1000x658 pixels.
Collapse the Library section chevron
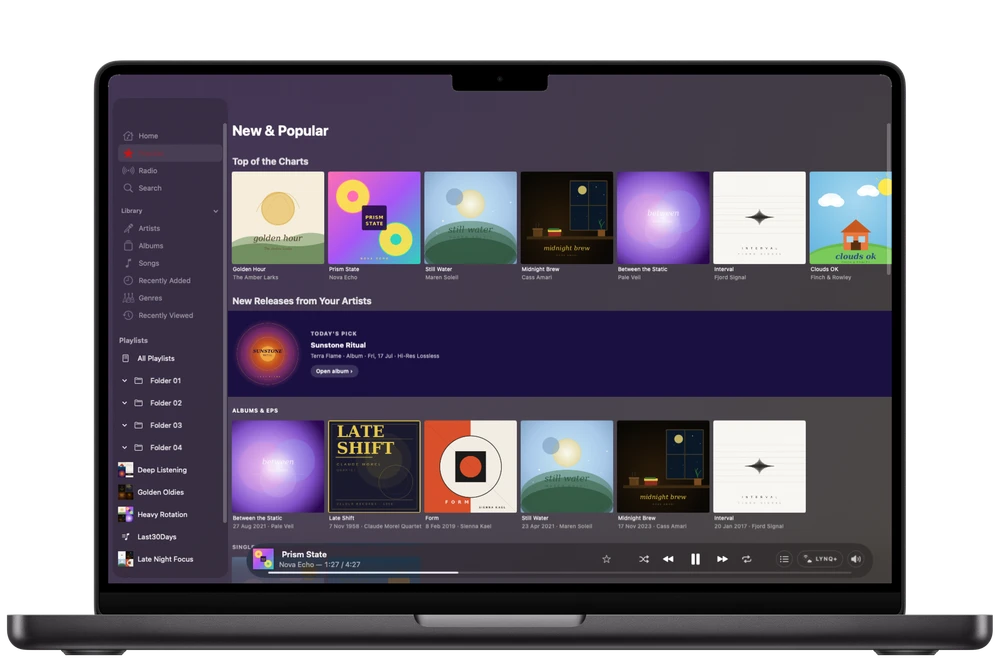216,211
